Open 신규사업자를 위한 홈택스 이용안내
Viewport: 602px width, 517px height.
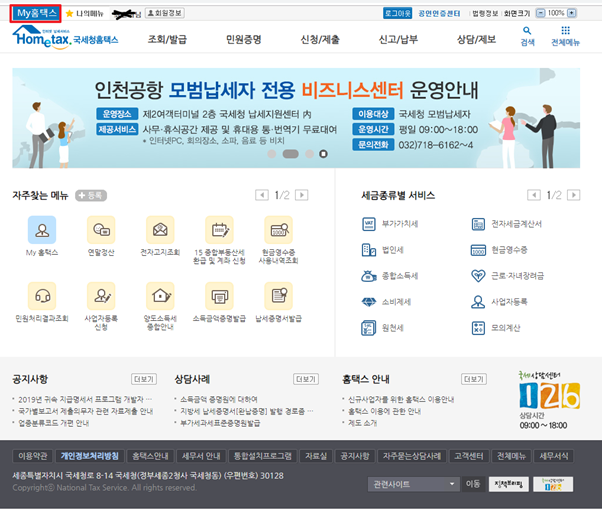coord(401,400)
